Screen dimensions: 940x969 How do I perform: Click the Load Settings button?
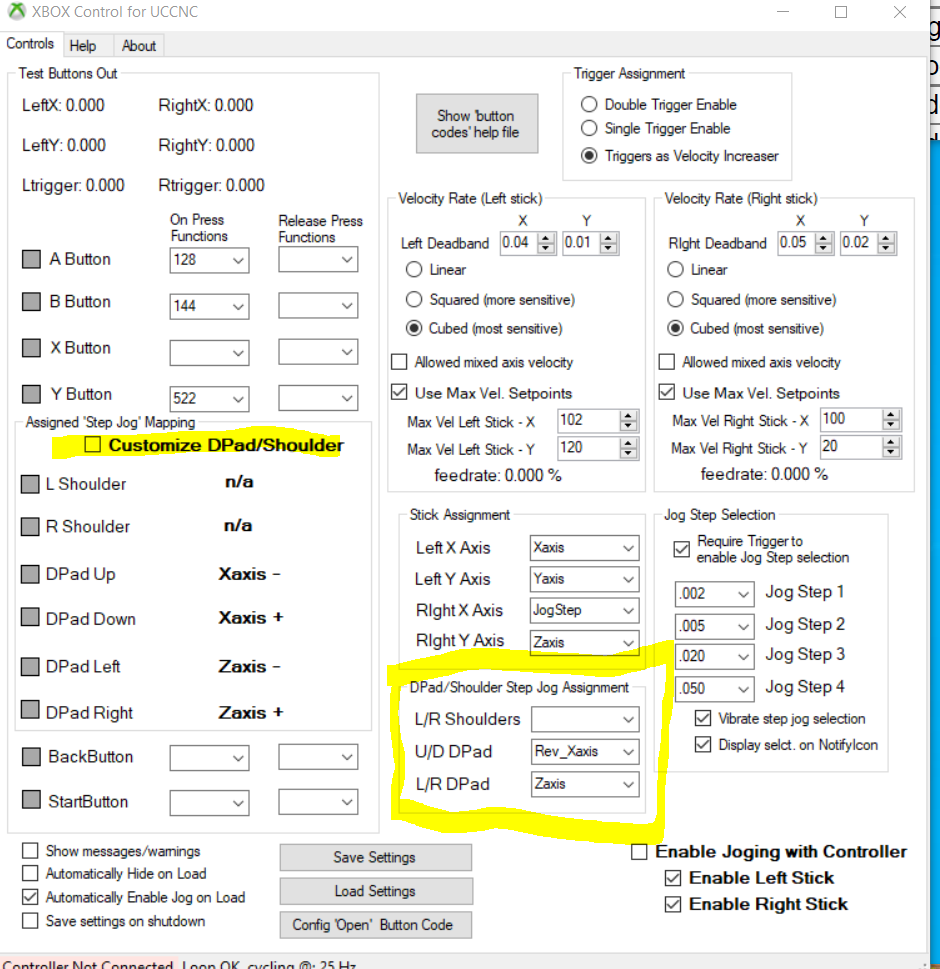(x=375, y=891)
